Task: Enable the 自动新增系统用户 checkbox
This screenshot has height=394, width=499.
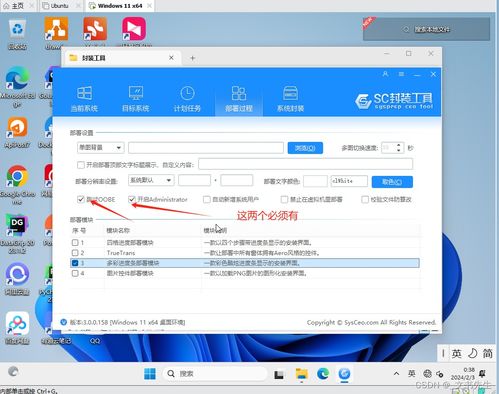Action: tap(207, 199)
